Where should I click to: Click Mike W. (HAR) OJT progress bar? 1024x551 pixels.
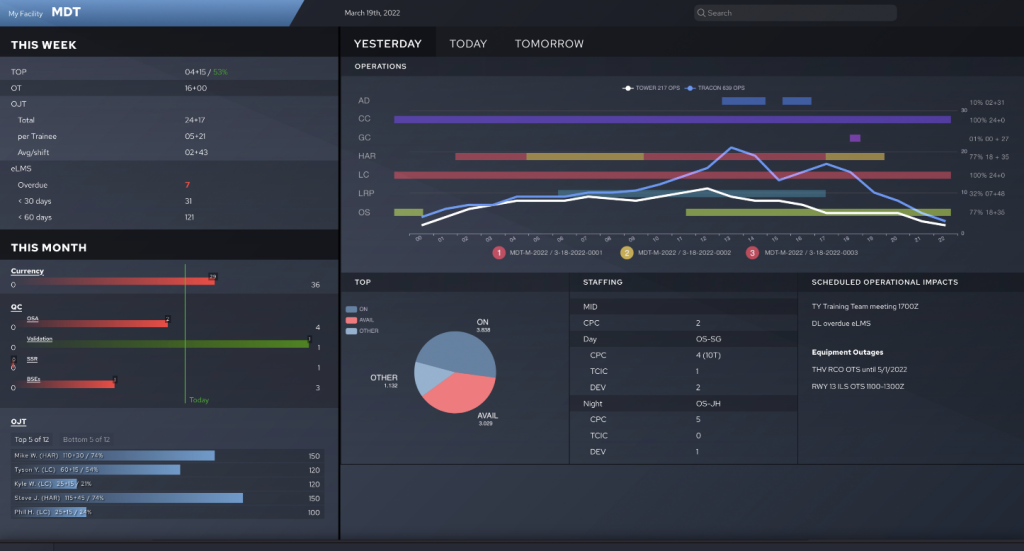pos(114,455)
